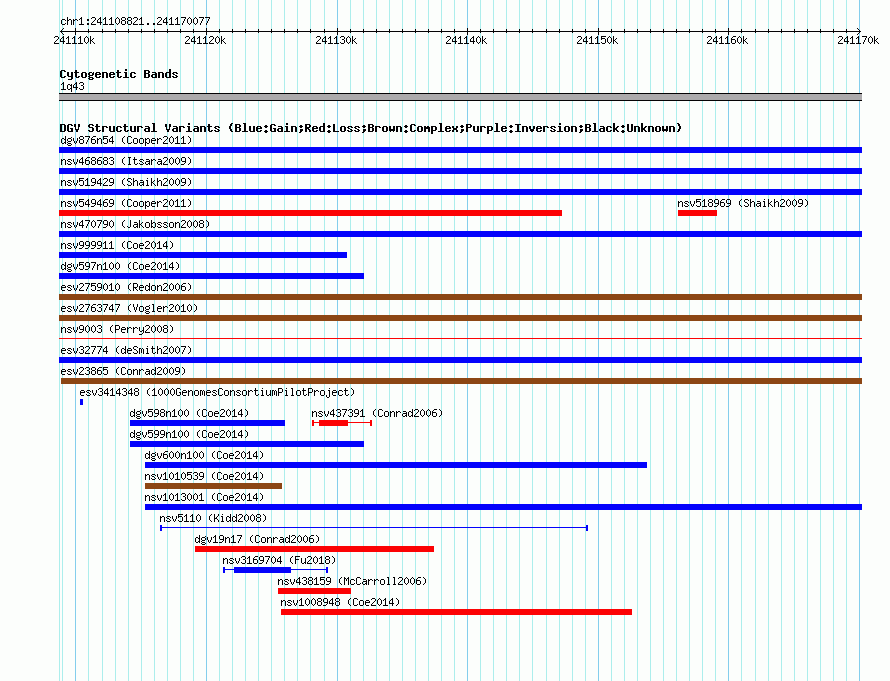Viewport: 890px width, 681px height.
Task: Click the 241130k ruler label
Action: (336, 40)
